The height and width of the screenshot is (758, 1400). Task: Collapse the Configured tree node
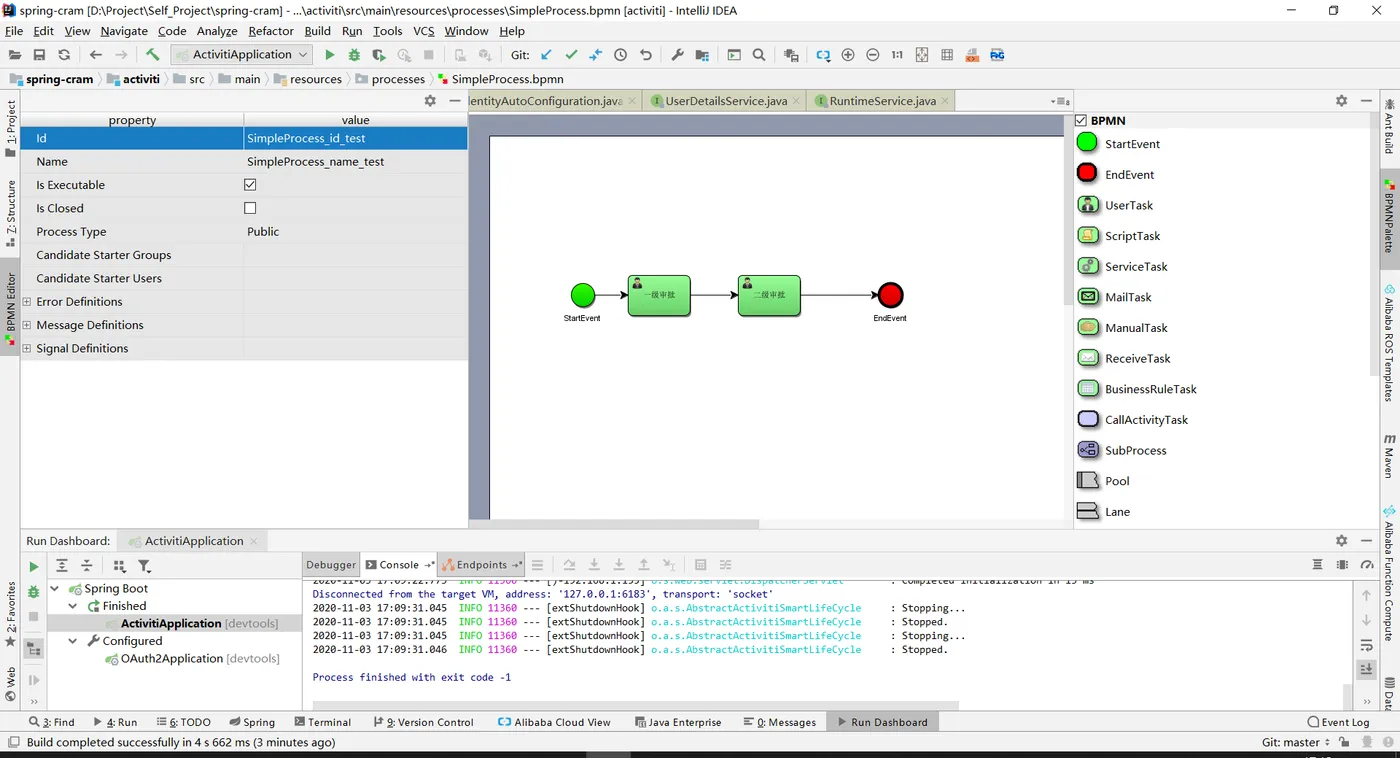[73, 641]
